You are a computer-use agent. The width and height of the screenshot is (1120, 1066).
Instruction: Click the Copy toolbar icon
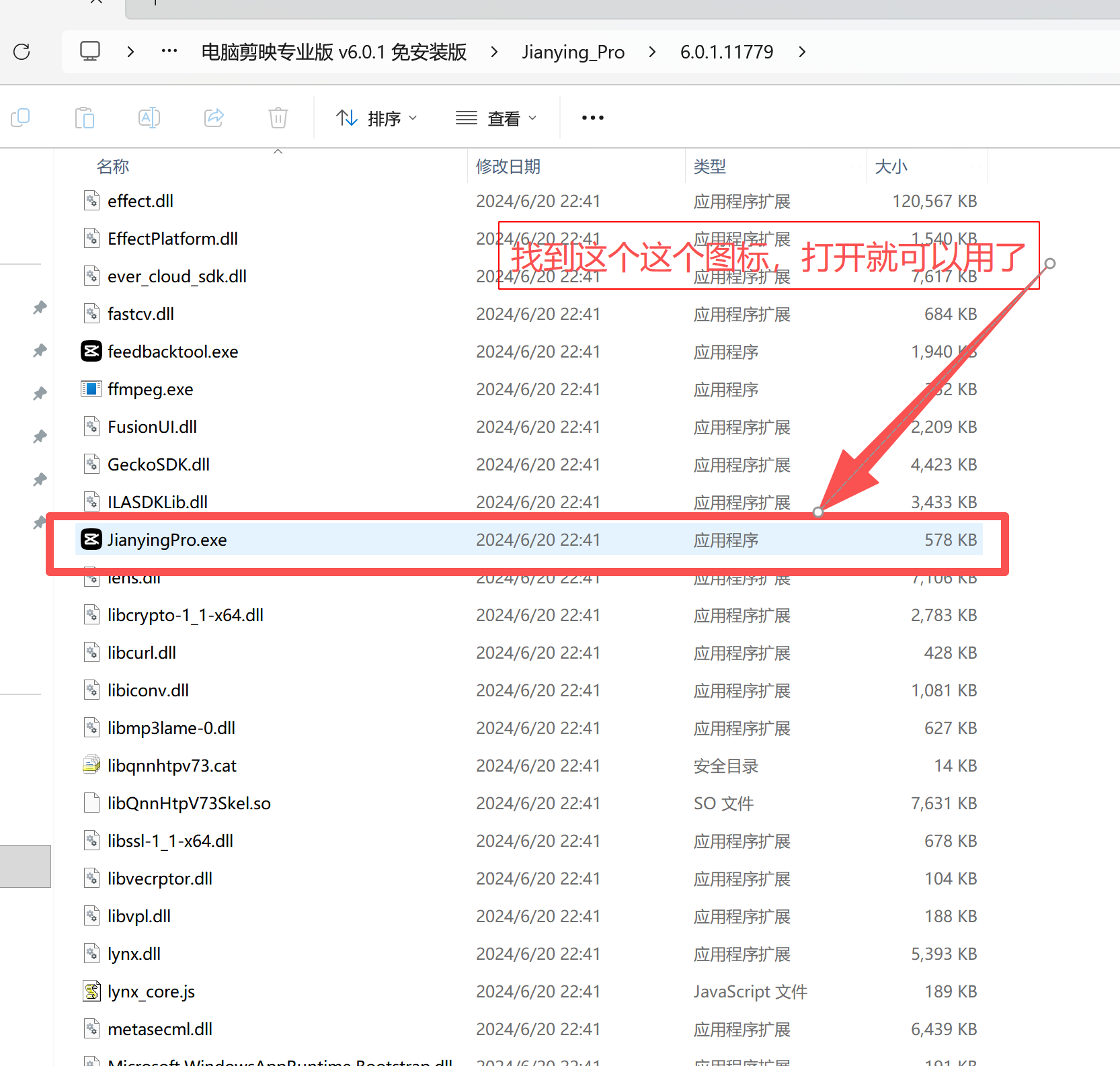tap(20, 118)
